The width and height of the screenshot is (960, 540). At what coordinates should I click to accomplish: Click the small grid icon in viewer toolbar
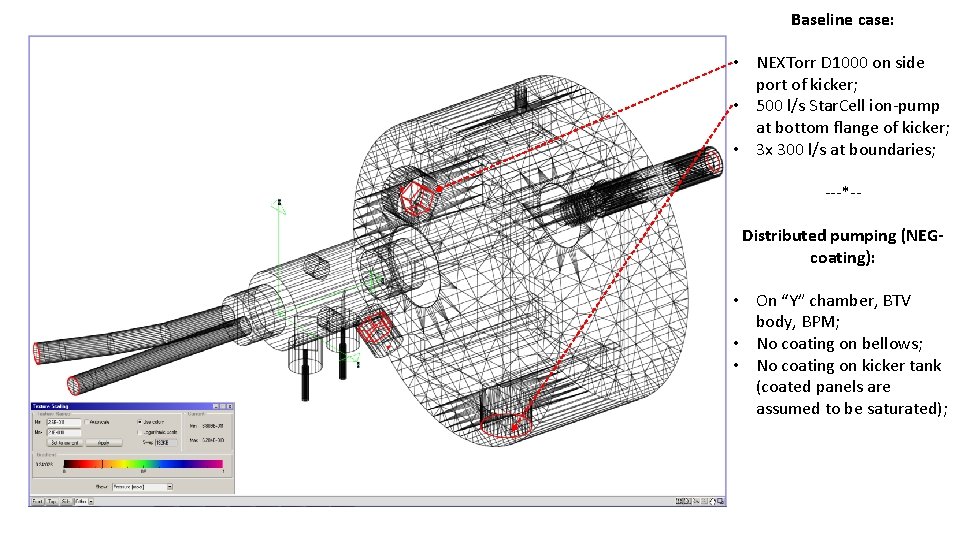tap(704, 501)
